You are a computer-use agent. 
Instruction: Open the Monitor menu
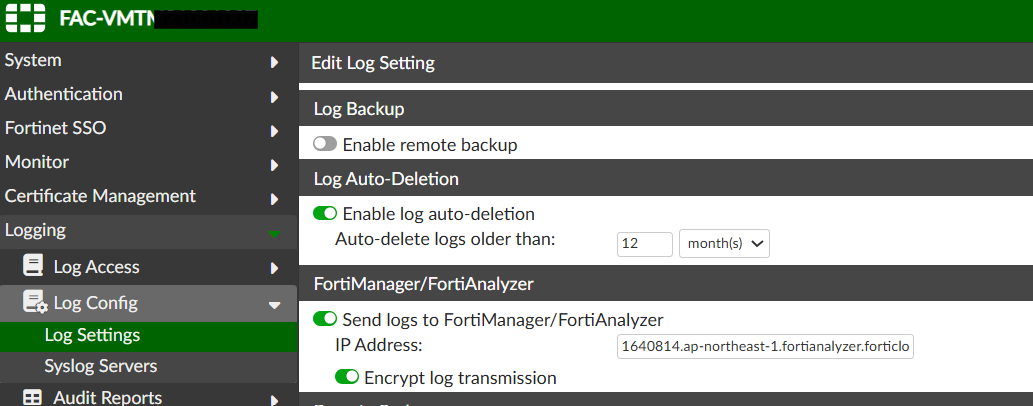click(x=148, y=162)
